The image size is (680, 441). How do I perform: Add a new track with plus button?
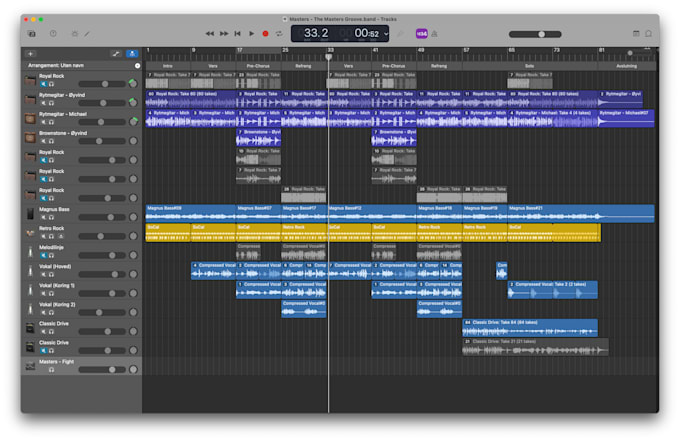[30, 54]
